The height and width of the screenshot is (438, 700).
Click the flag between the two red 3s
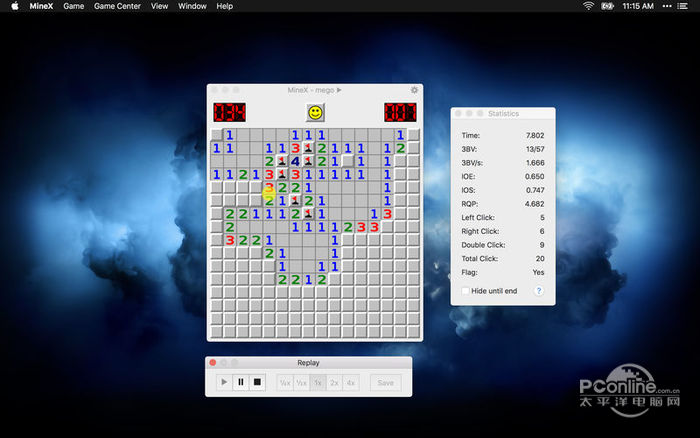click(x=282, y=174)
